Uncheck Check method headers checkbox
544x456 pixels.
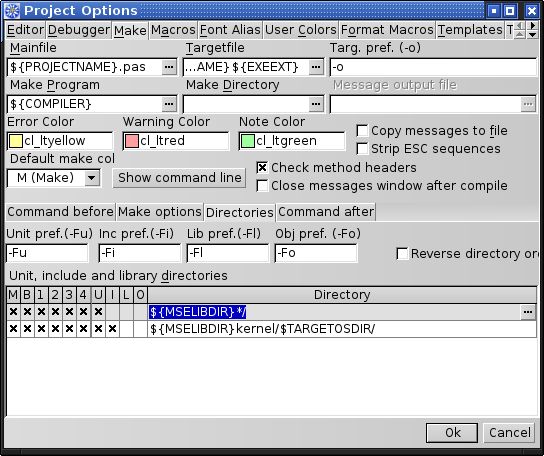click(262, 168)
